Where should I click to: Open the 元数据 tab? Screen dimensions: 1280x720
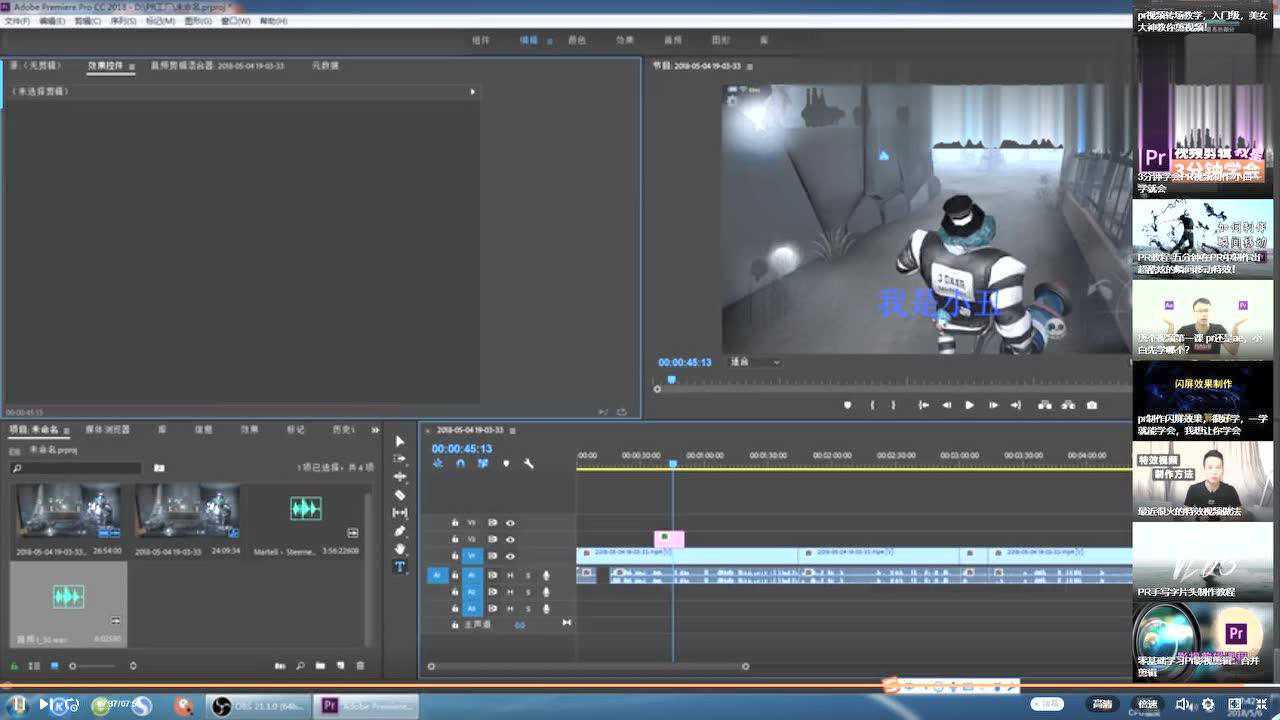[x=325, y=66]
